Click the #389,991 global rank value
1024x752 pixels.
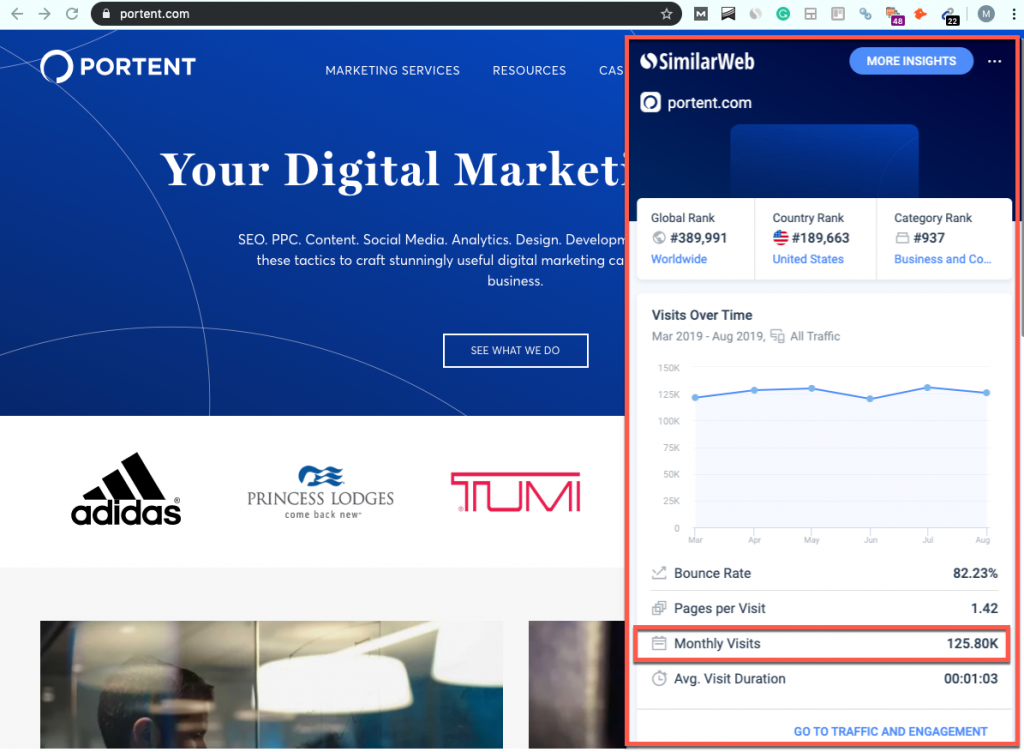(x=698, y=238)
